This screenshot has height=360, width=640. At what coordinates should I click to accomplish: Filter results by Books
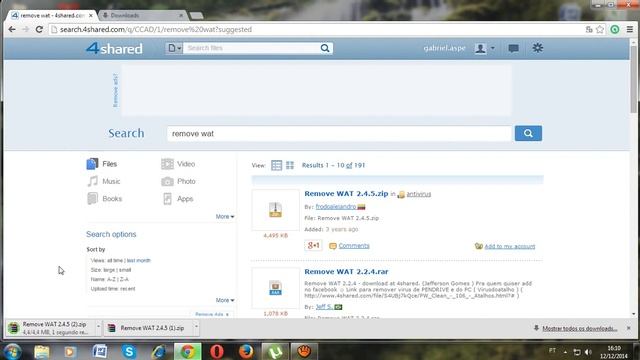pos(104,199)
